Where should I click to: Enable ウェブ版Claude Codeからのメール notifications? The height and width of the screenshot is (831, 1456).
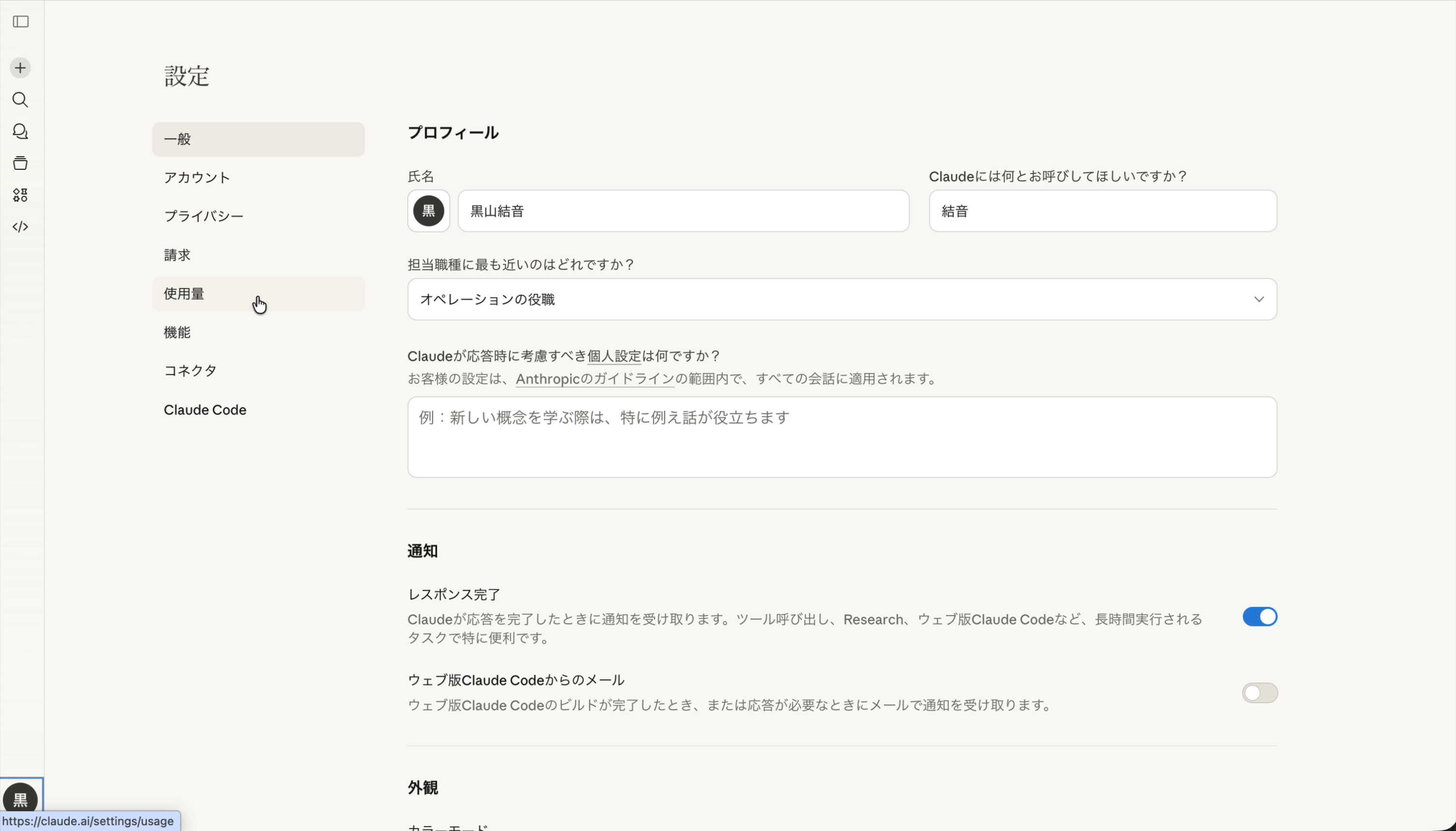[1260, 692]
